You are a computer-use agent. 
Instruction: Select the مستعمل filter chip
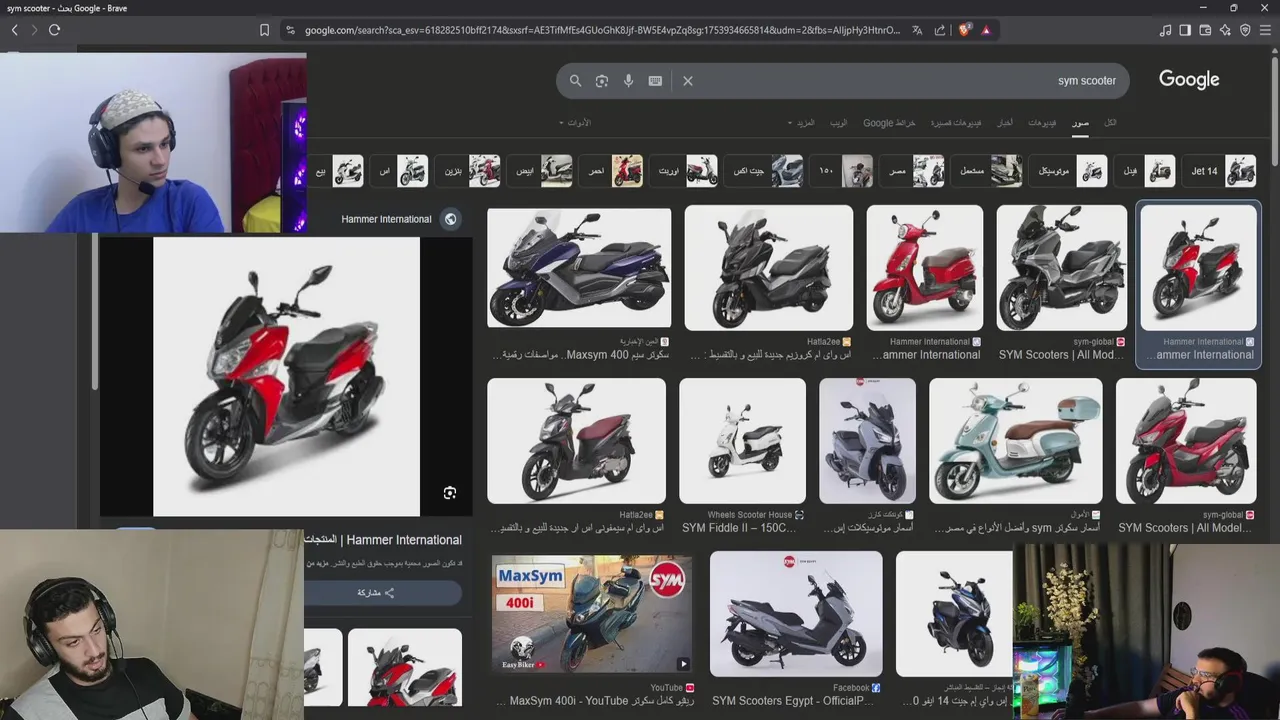point(987,171)
